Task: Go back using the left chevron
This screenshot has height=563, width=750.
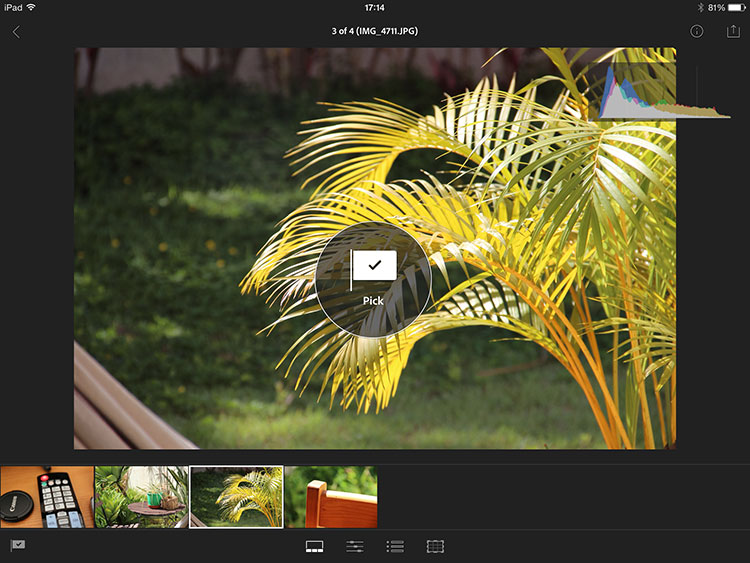Action: [x=16, y=32]
